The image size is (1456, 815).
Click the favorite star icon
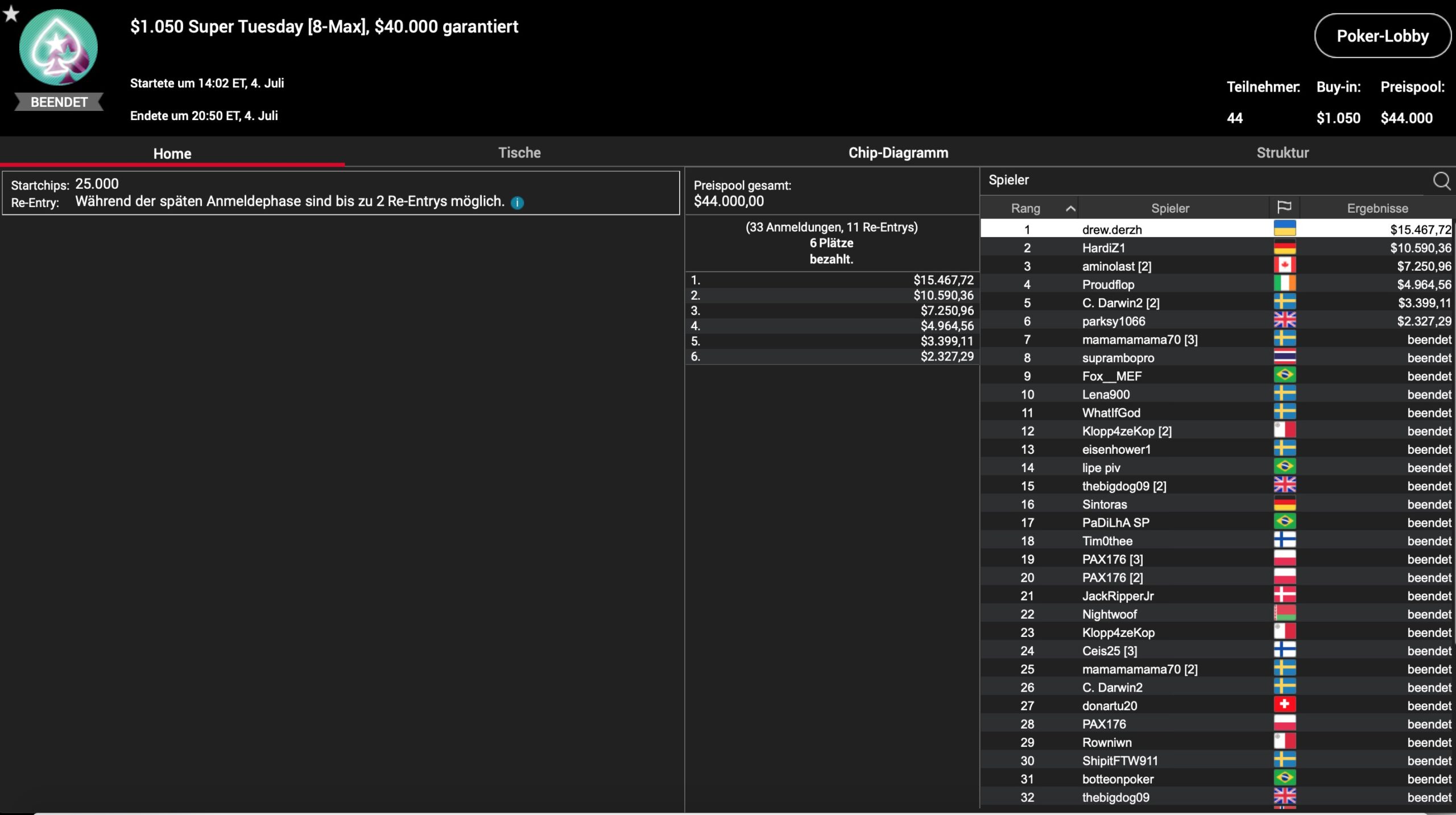[11, 13]
